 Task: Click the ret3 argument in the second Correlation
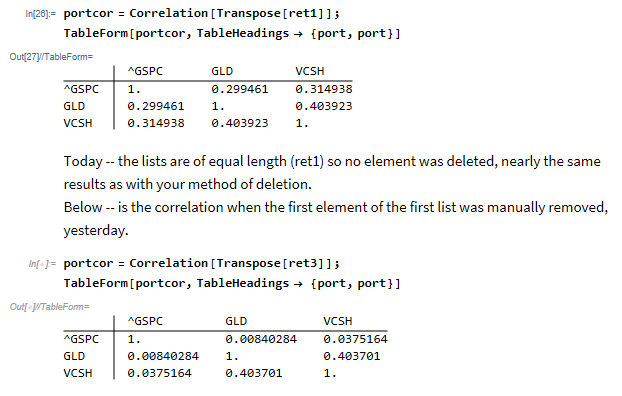click(303, 263)
